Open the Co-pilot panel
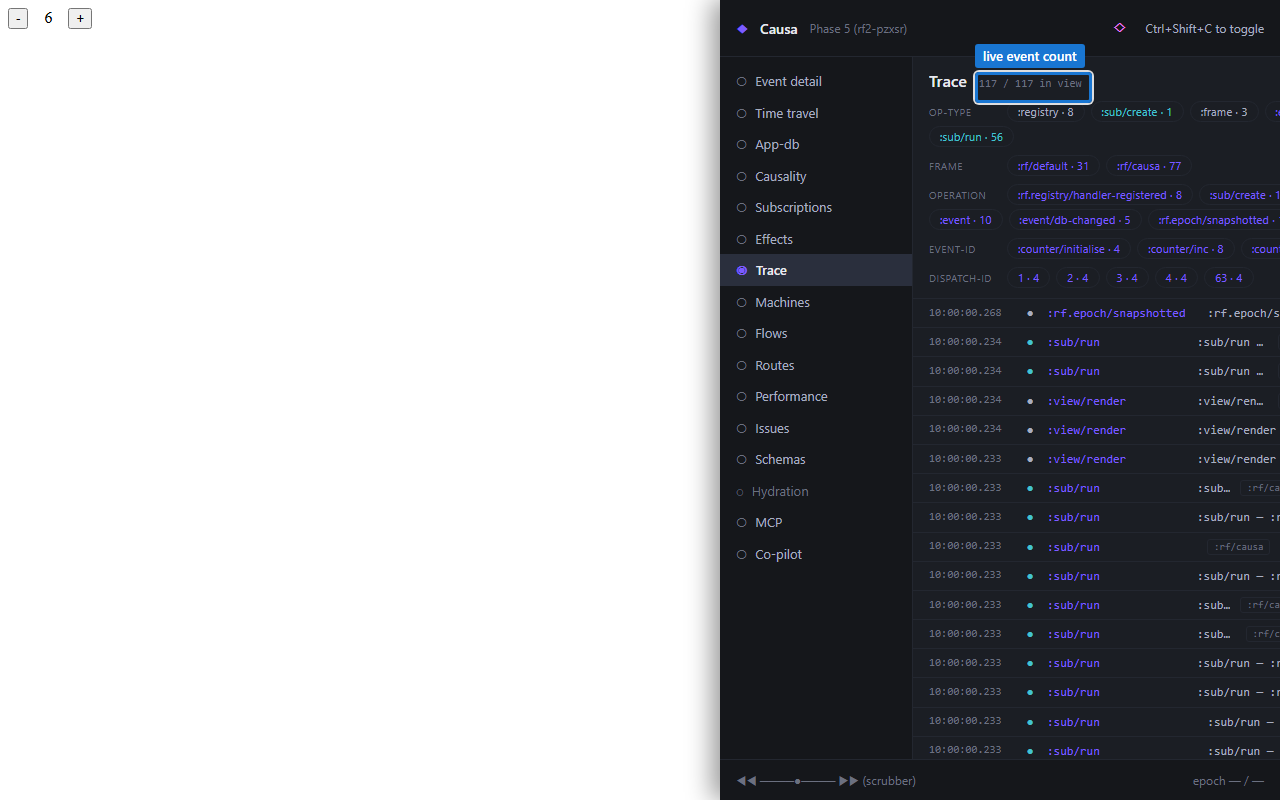Viewport: 1280px width, 800px height. 816,554
